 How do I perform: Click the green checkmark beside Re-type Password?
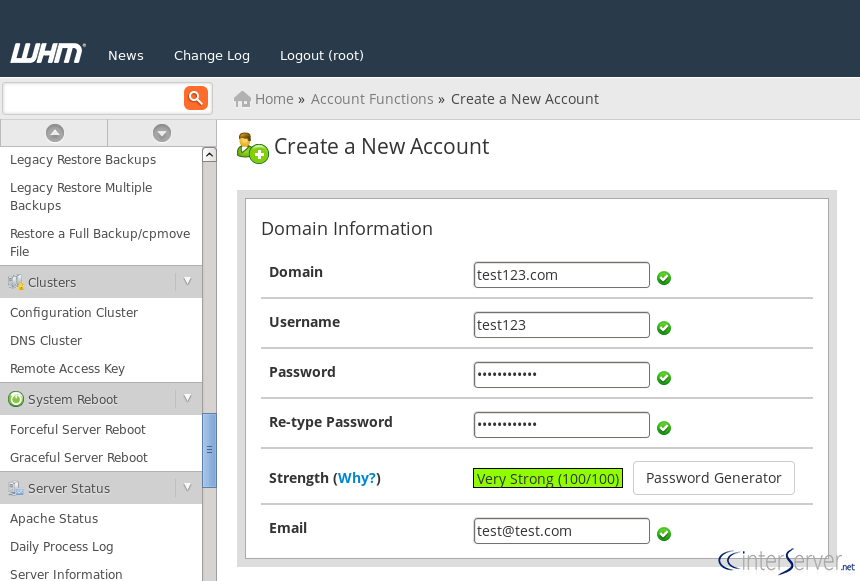click(664, 427)
